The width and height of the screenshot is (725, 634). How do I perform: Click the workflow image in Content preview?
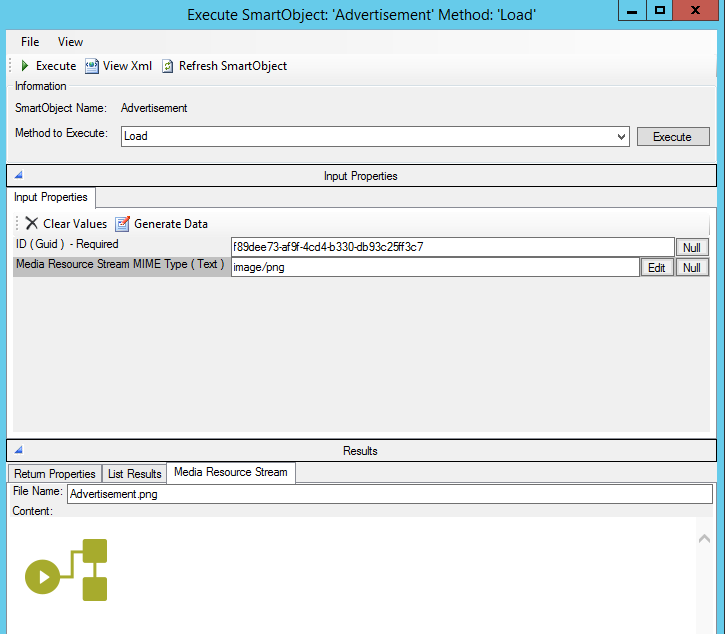pyautogui.click(x=66, y=570)
